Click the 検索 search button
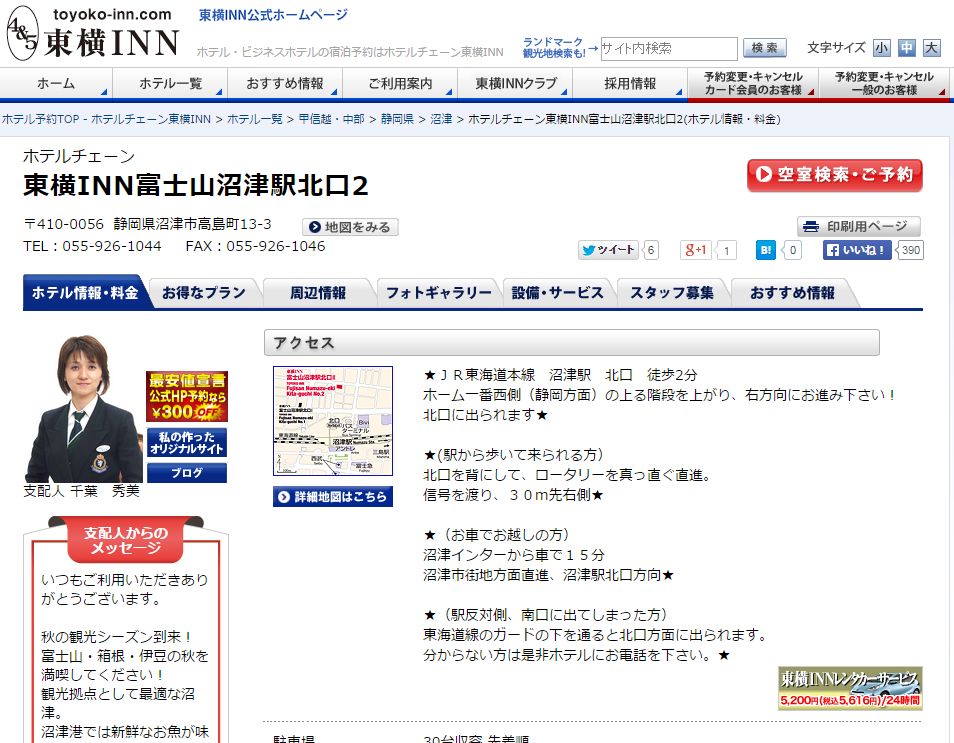Viewport: 954px width, 743px height. (x=765, y=48)
